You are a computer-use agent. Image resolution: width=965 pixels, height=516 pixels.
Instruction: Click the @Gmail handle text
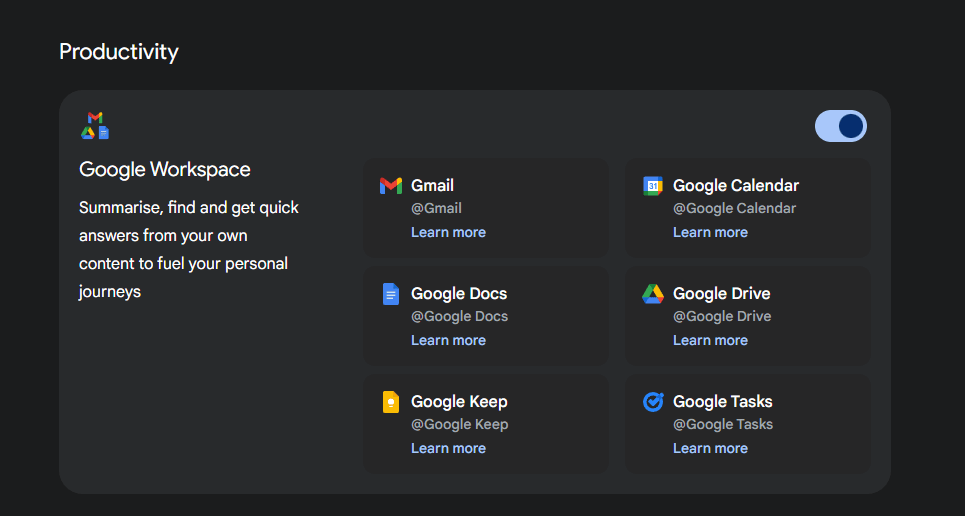(x=436, y=208)
